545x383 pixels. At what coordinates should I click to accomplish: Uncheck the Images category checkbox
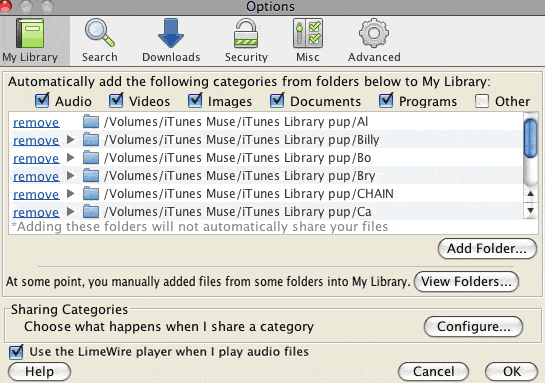[195, 101]
